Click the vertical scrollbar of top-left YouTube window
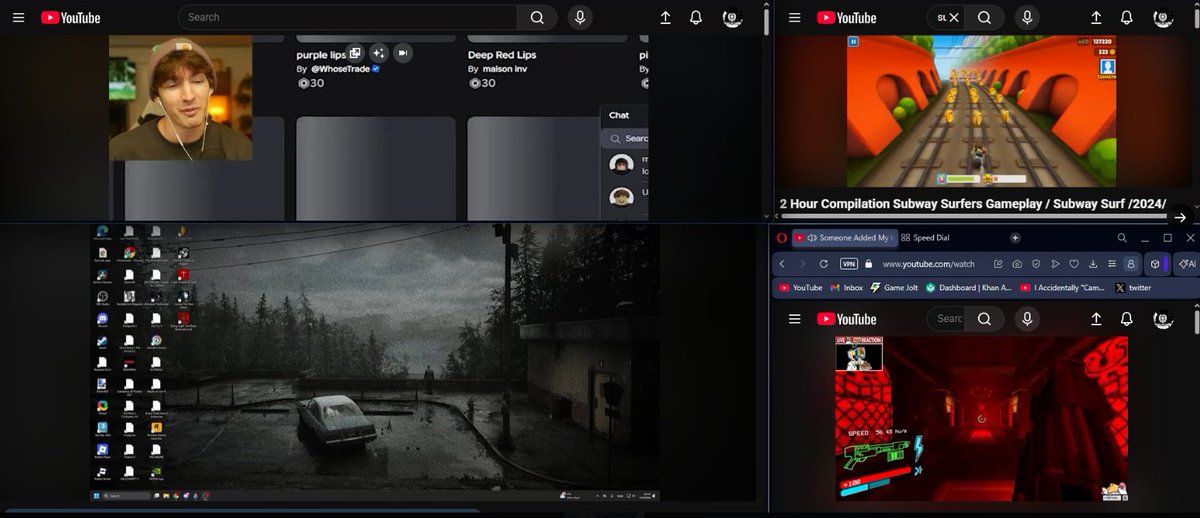The height and width of the screenshot is (518, 1200). (766, 20)
